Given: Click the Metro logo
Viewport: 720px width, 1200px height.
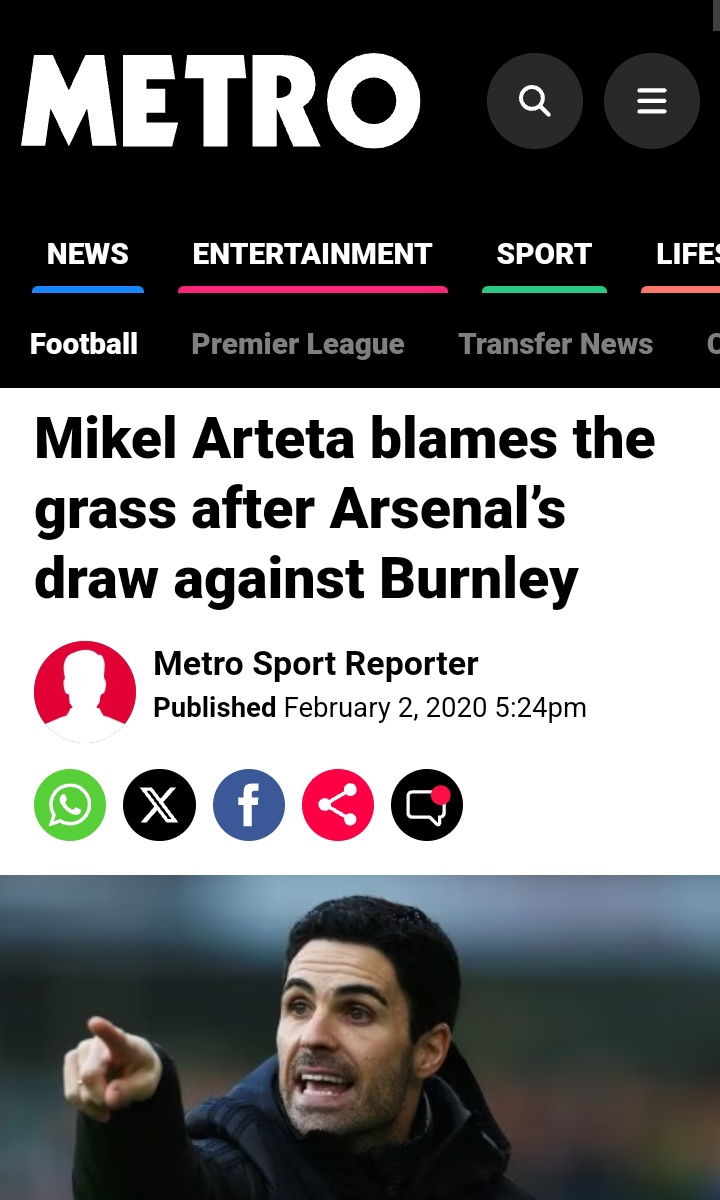Looking at the screenshot, I should coord(220,101).
